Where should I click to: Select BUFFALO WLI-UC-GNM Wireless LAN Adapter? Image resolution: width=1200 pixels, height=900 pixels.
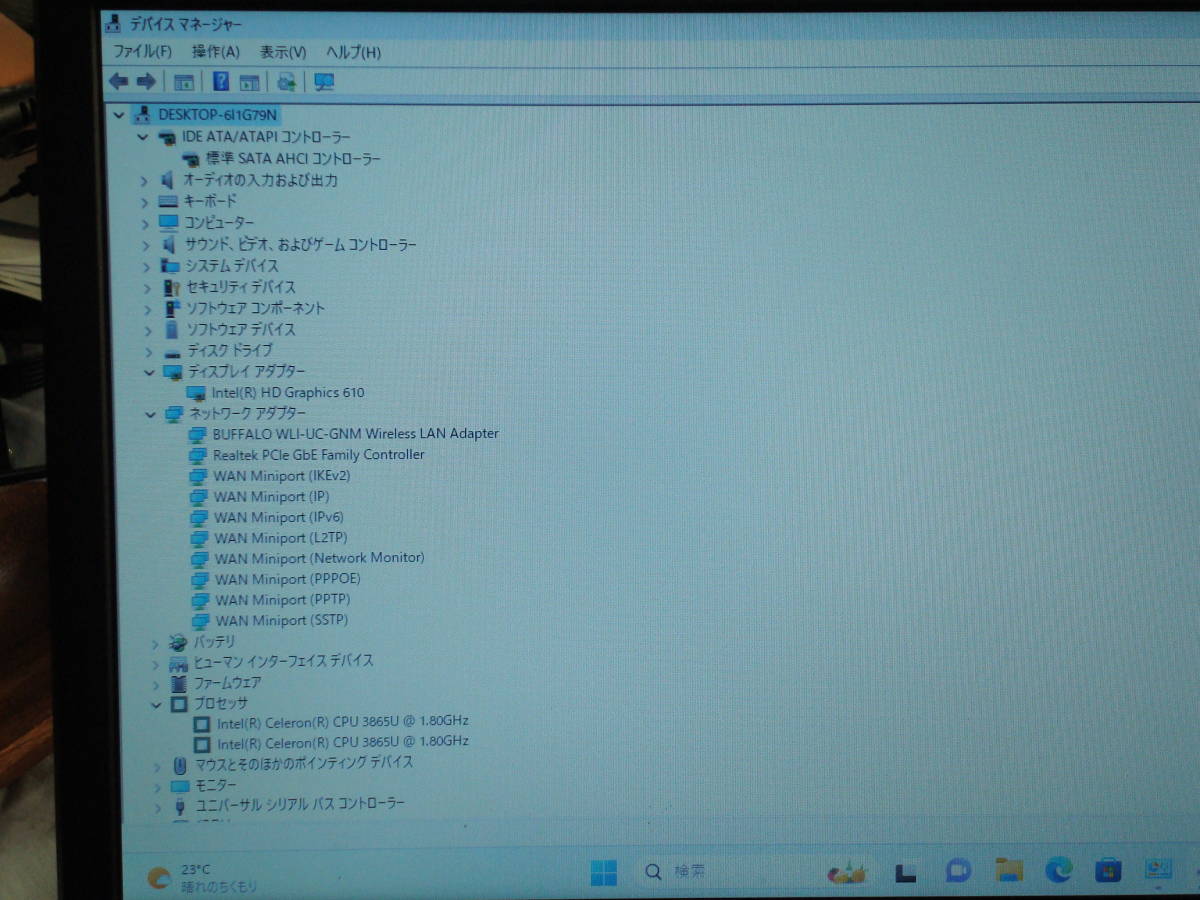(355, 434)
